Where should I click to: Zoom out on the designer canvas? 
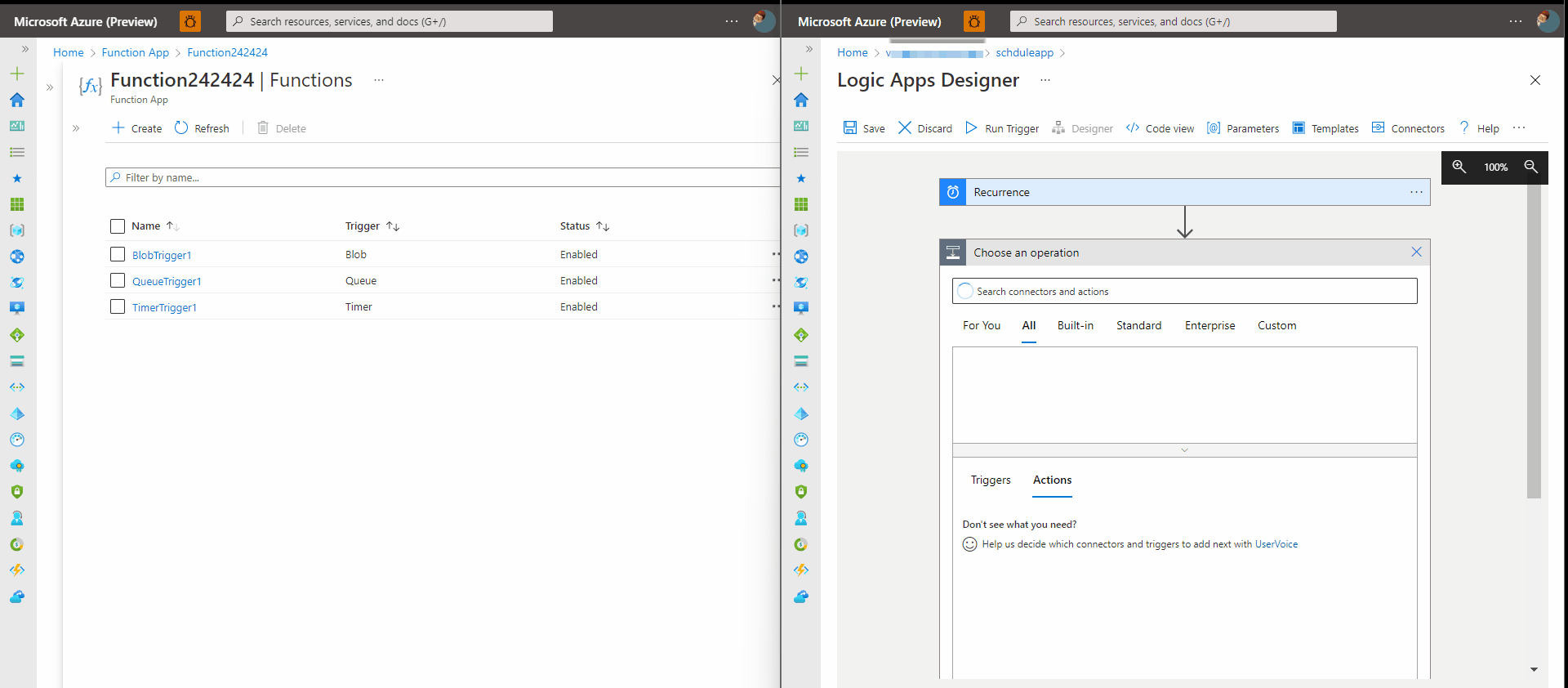1531,167
